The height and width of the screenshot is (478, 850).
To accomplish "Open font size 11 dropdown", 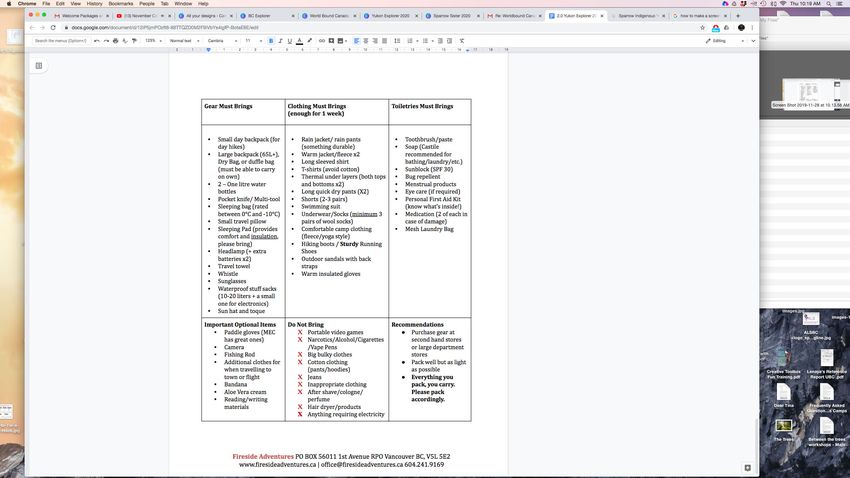I will 253,41.
